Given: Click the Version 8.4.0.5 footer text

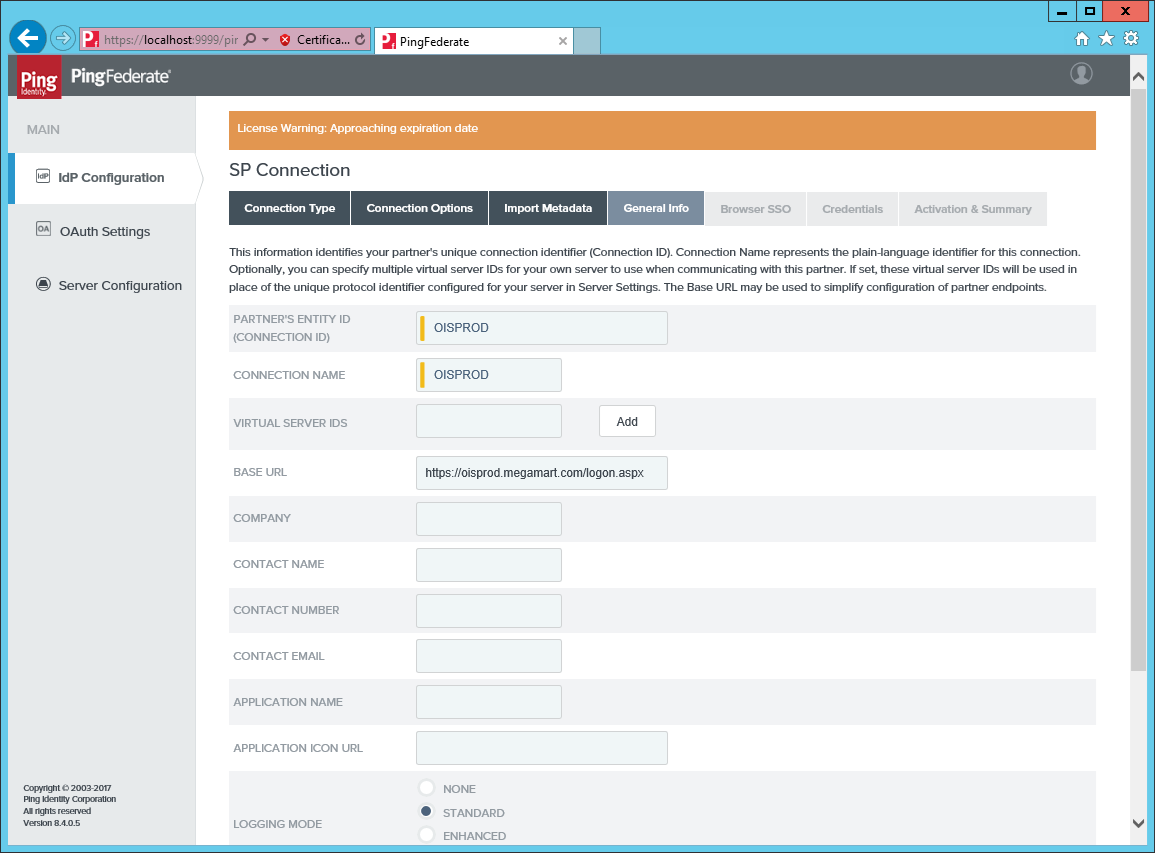Looking at the screenshot, I should 52,823.
